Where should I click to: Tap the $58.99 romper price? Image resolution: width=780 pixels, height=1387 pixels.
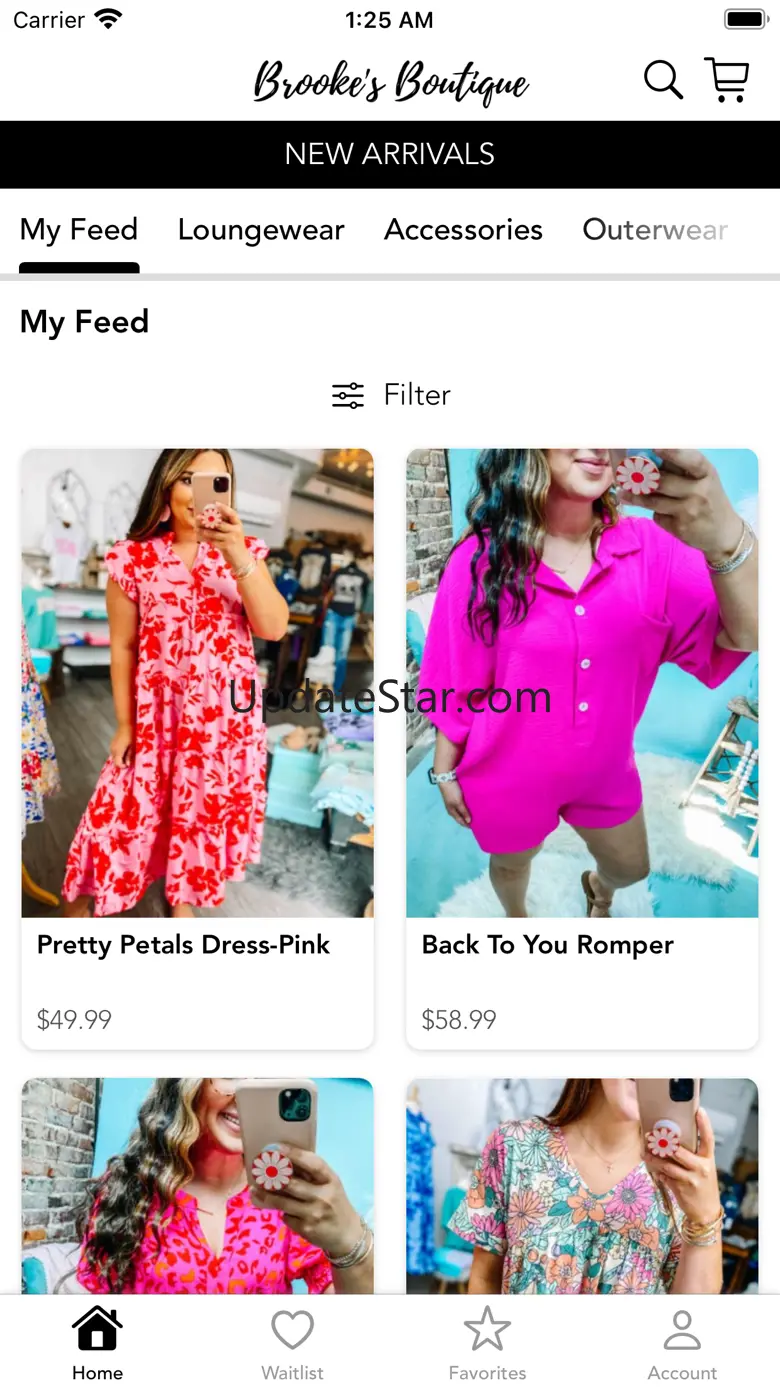coord(459,1020)
